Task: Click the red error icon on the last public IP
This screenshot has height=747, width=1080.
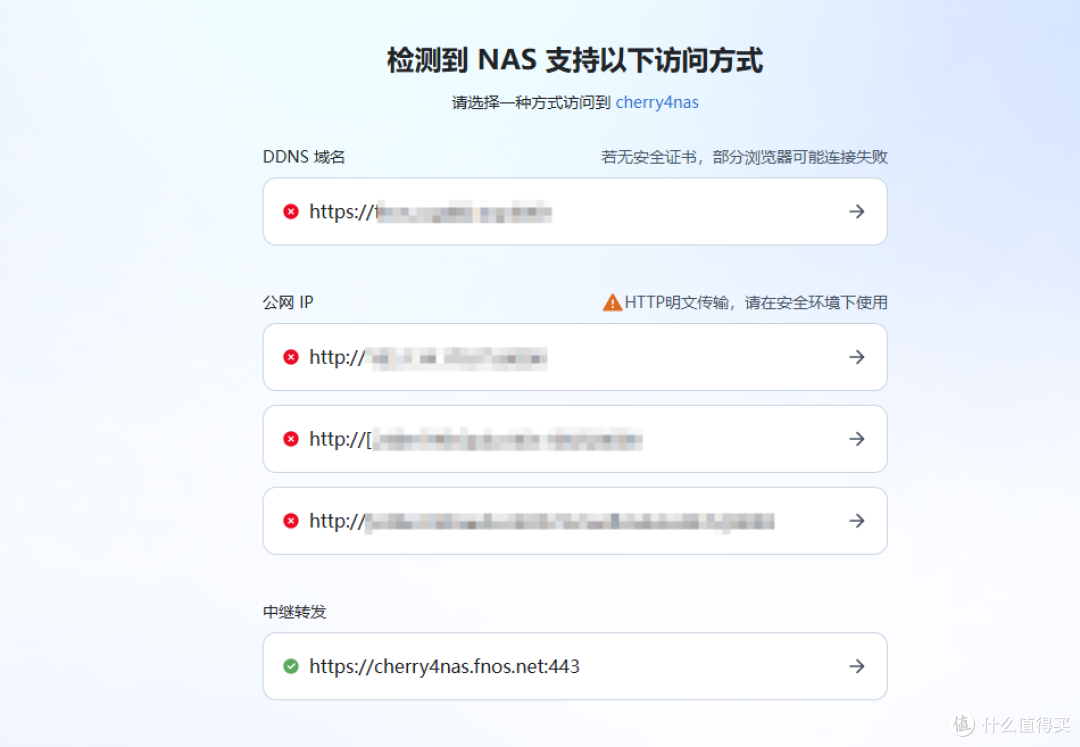Action: (x=289, y=520)
